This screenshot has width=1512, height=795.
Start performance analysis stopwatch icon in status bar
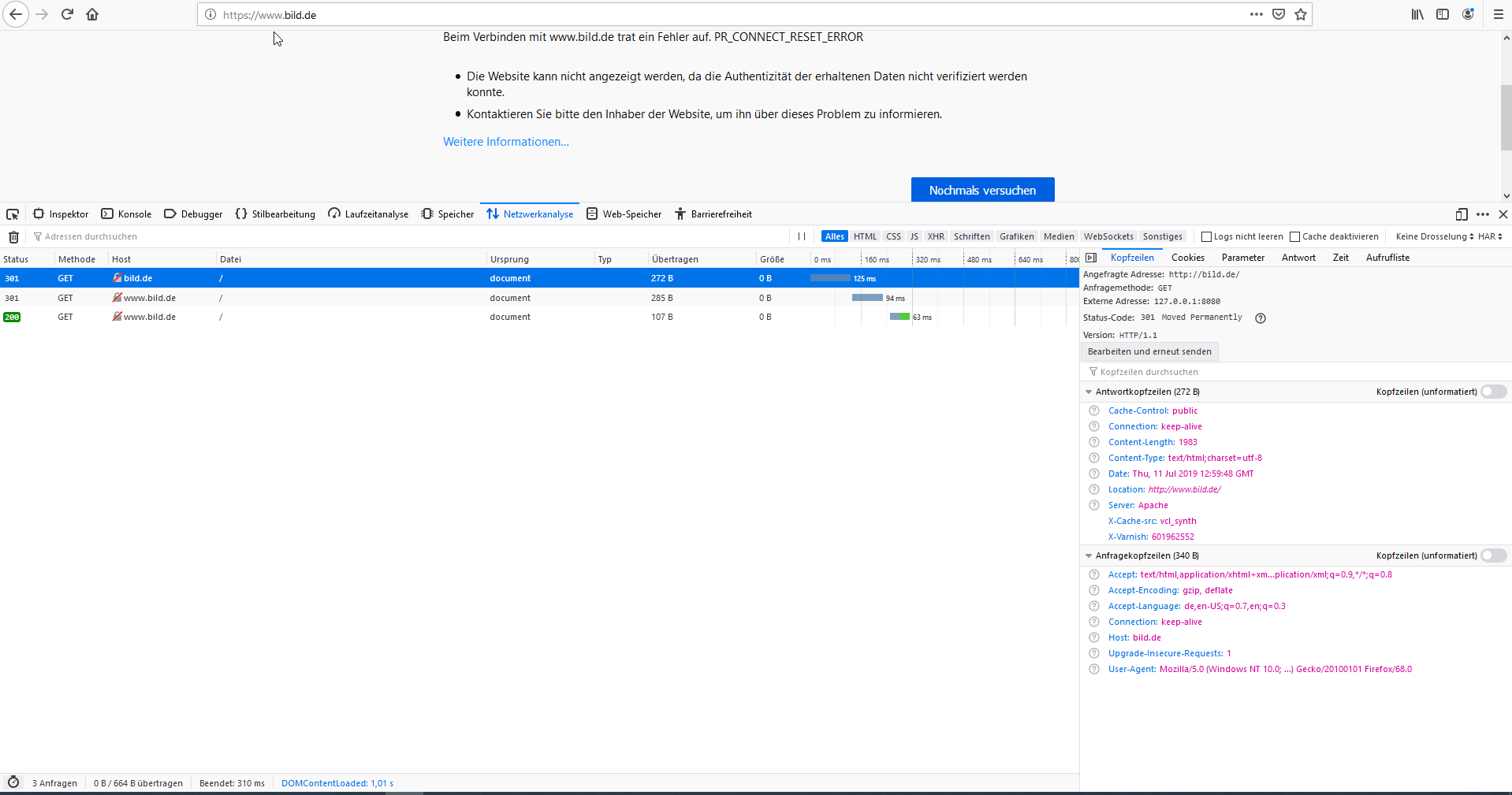pyautogui.click(x=13, y=782)
